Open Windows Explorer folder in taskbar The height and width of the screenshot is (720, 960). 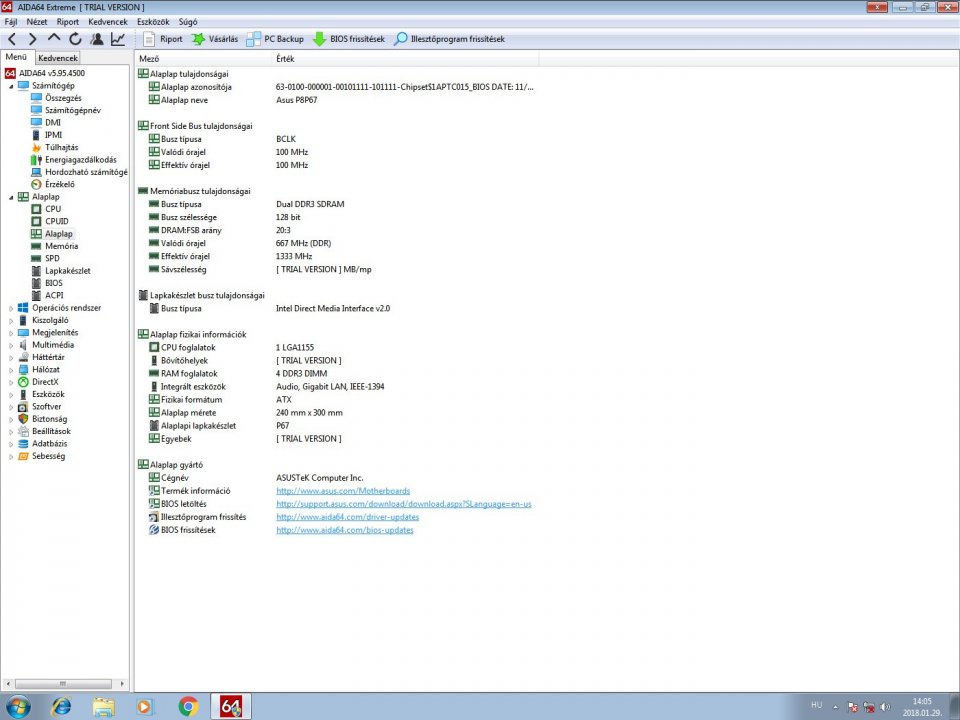click(103, 707)
